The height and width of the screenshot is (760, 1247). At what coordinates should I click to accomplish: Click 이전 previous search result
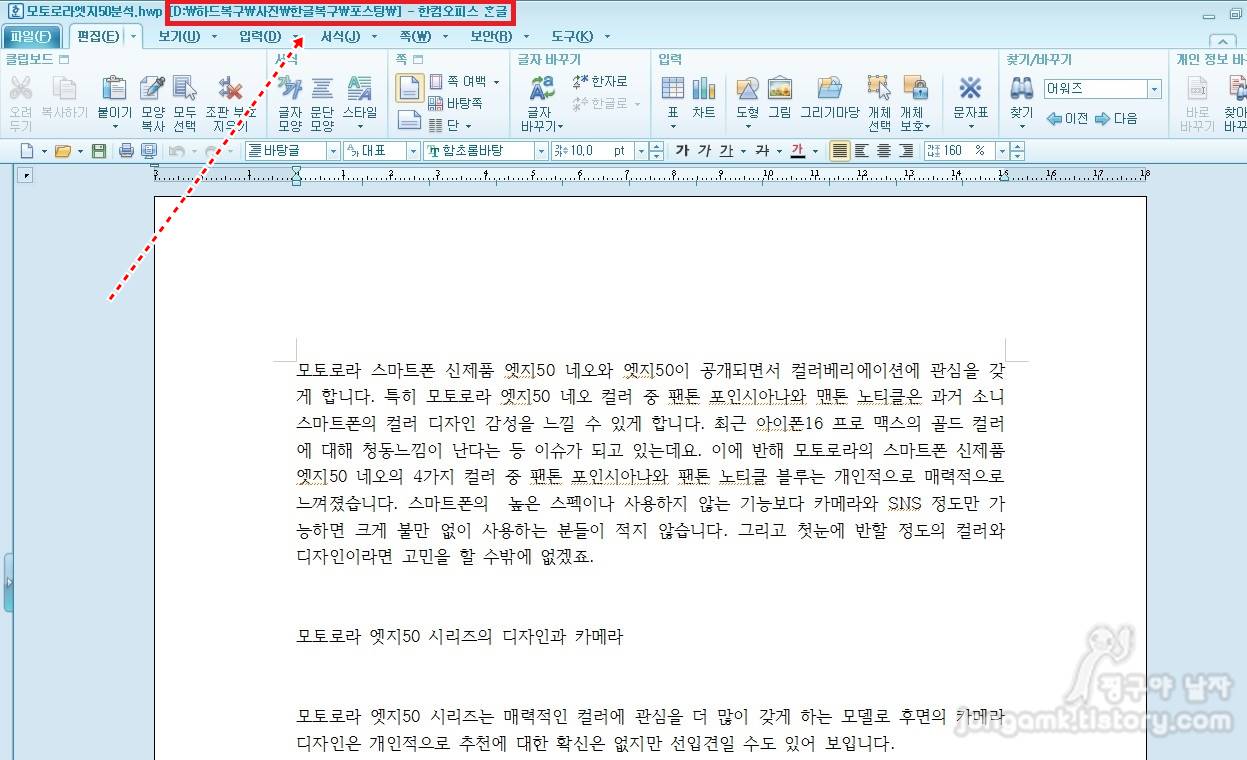tap(1067, 118)
